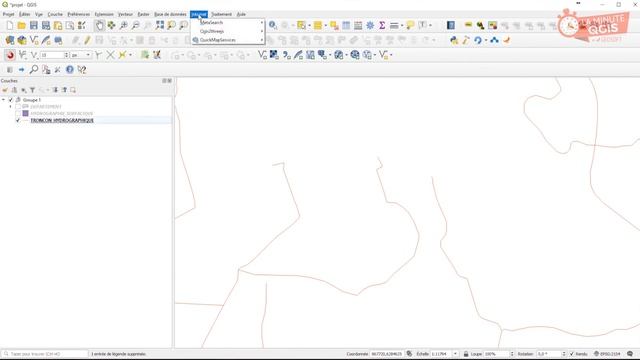Click the Add Group icon in Couches panel
This screenshot has height=360, width=640.
point(14,90)
